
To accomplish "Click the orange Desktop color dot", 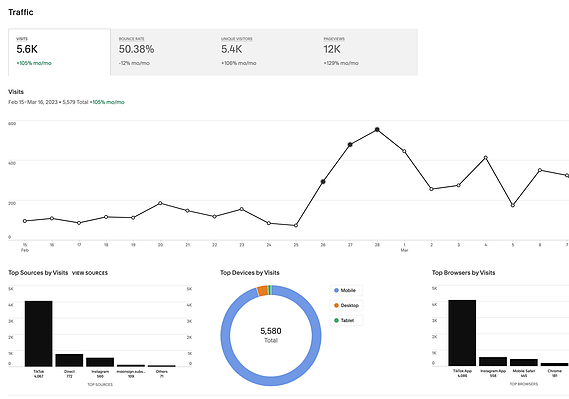I will coord(336,305).
